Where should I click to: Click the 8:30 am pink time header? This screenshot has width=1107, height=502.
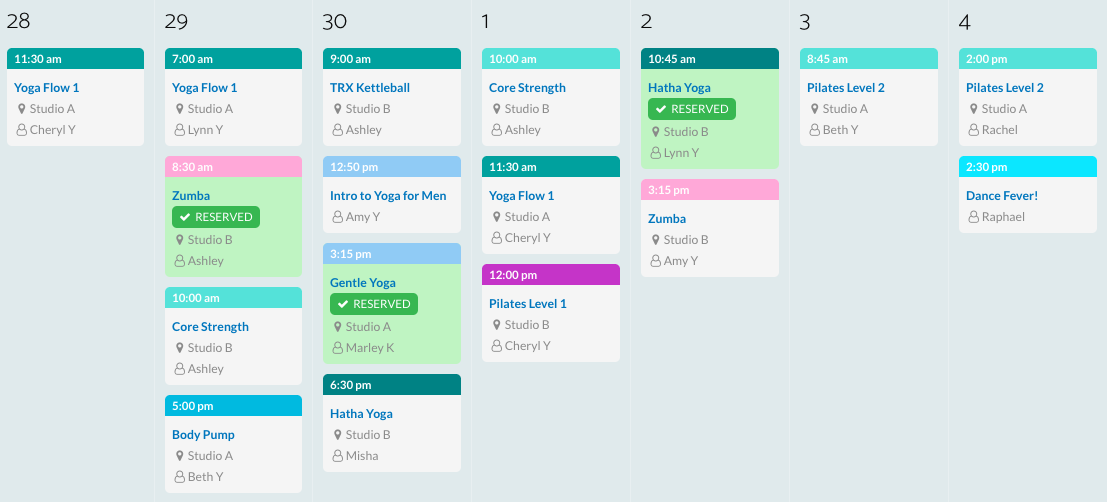click(233, 167)
